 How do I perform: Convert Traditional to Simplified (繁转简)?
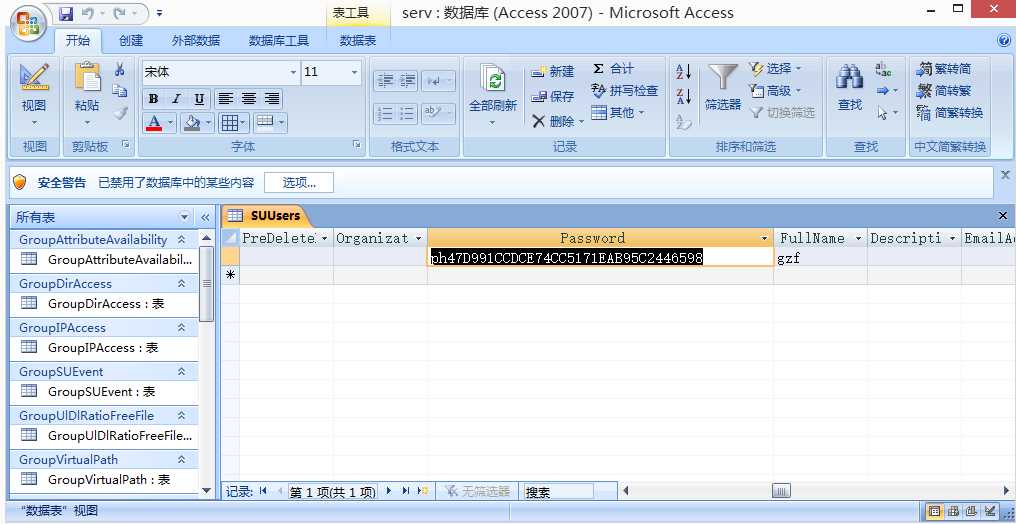[x=944, y=69]
